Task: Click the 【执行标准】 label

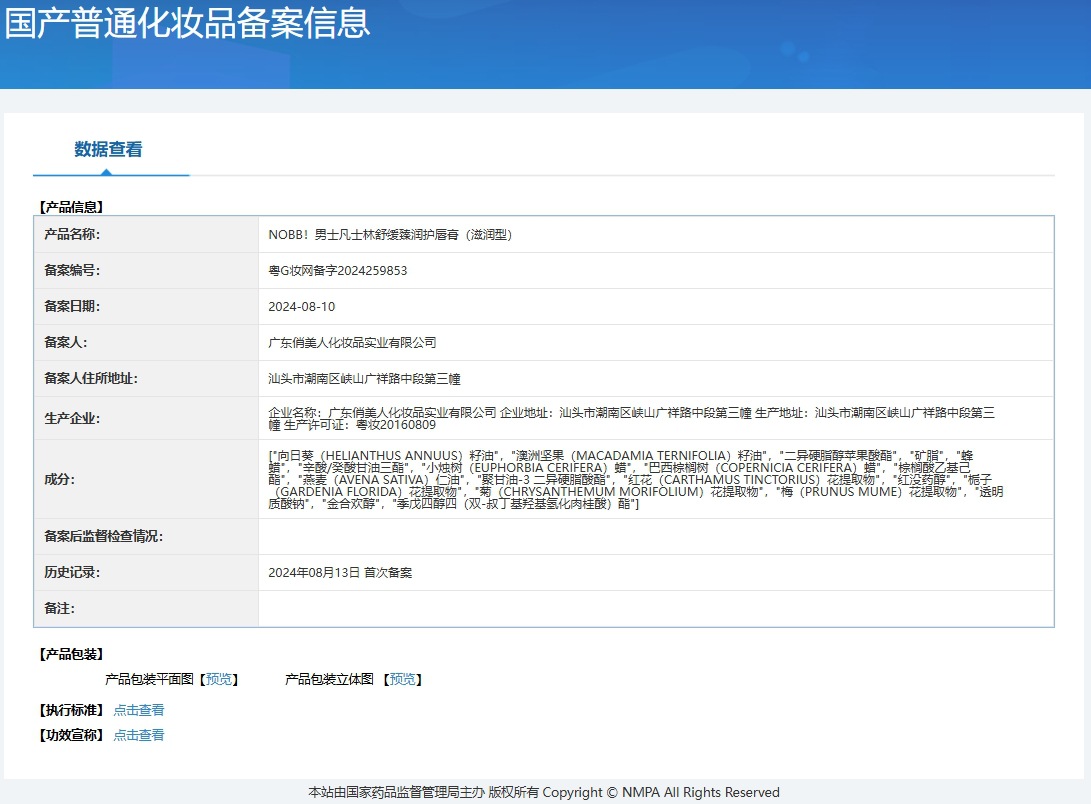Action: (x=72, y=710)
